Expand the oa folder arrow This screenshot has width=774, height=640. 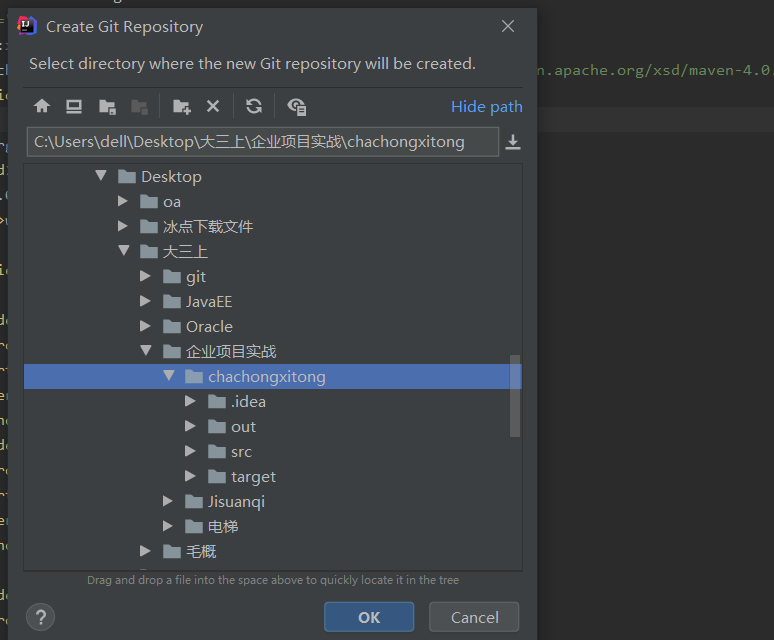click(x=123, y=201)
